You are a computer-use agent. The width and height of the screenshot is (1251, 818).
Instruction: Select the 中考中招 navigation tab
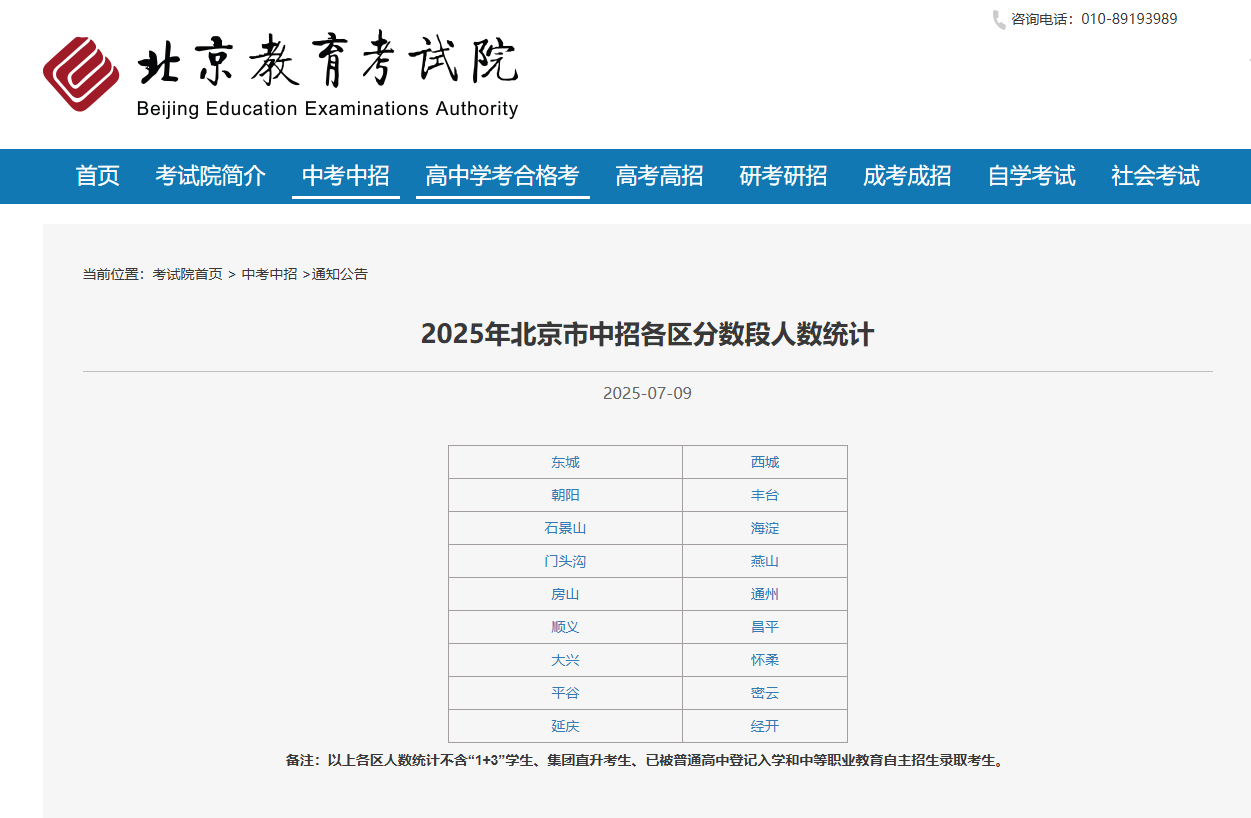(346, 176)
